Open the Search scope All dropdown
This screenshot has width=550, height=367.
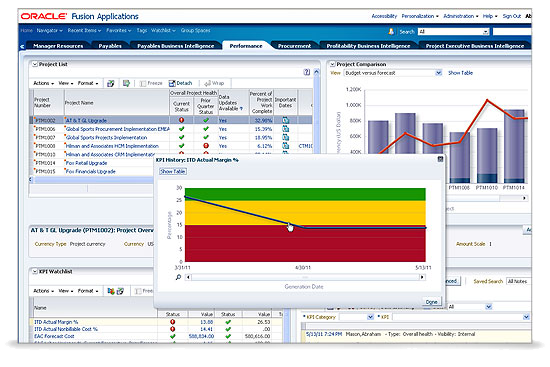[x=485, y=32]
